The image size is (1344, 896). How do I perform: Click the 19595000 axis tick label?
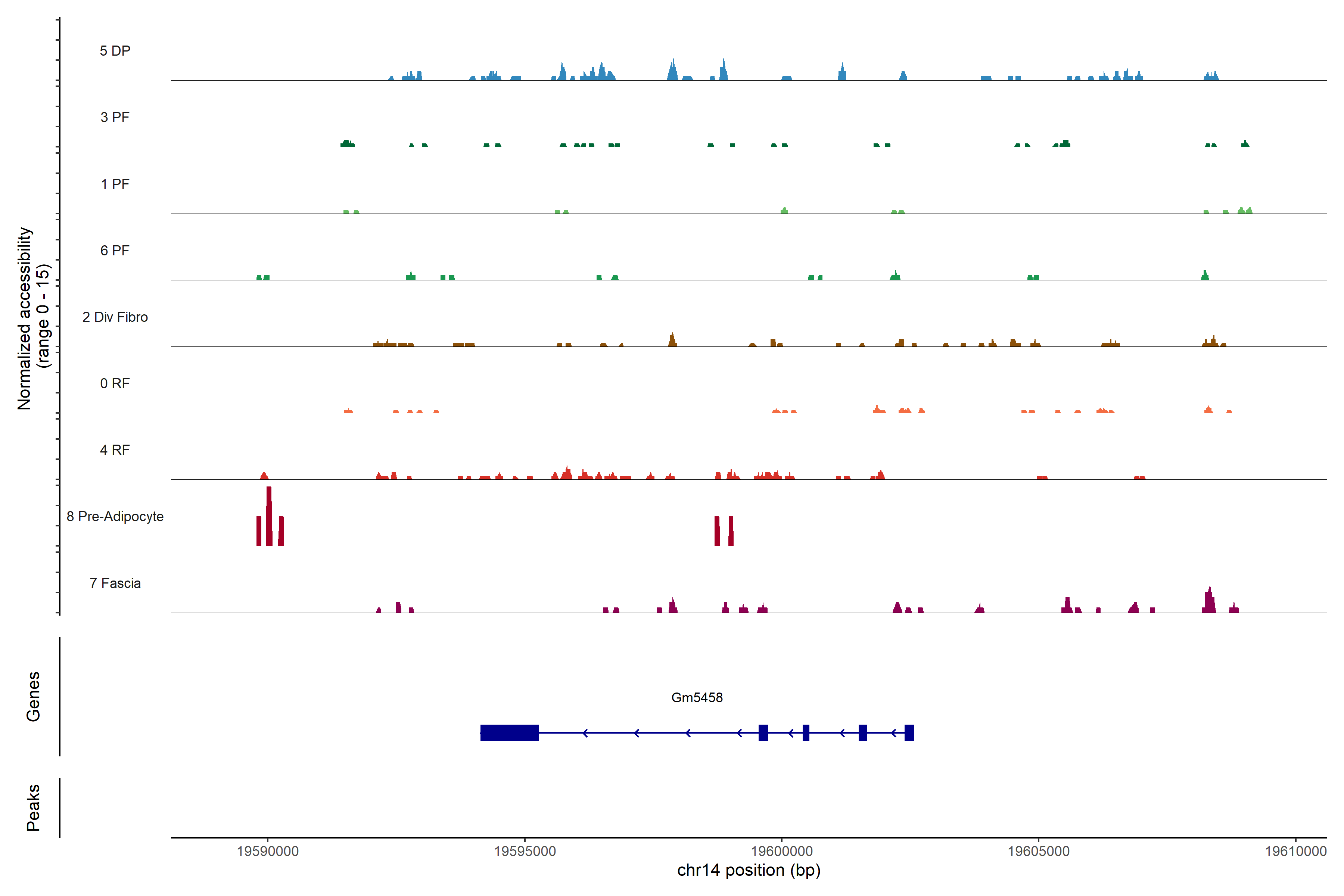(525, 851)
